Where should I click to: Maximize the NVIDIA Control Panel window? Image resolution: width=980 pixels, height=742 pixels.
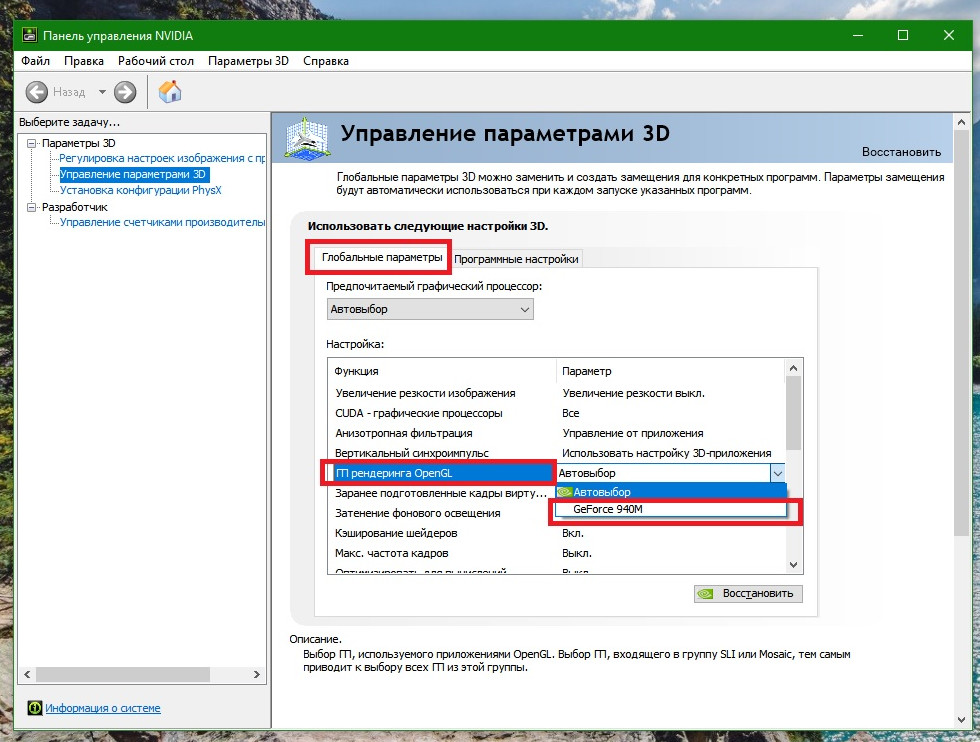(x=903, y=35)
